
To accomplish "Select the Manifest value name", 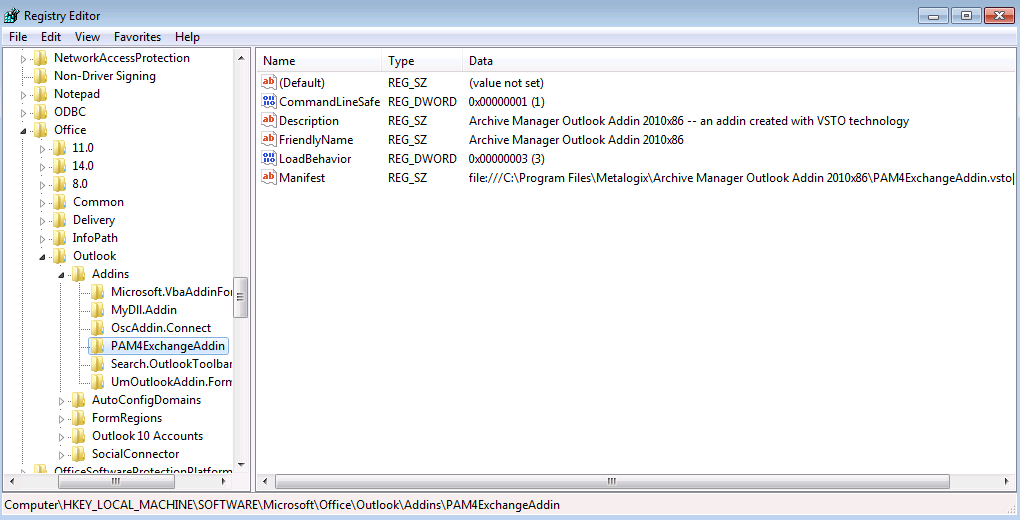I will 302,177.
